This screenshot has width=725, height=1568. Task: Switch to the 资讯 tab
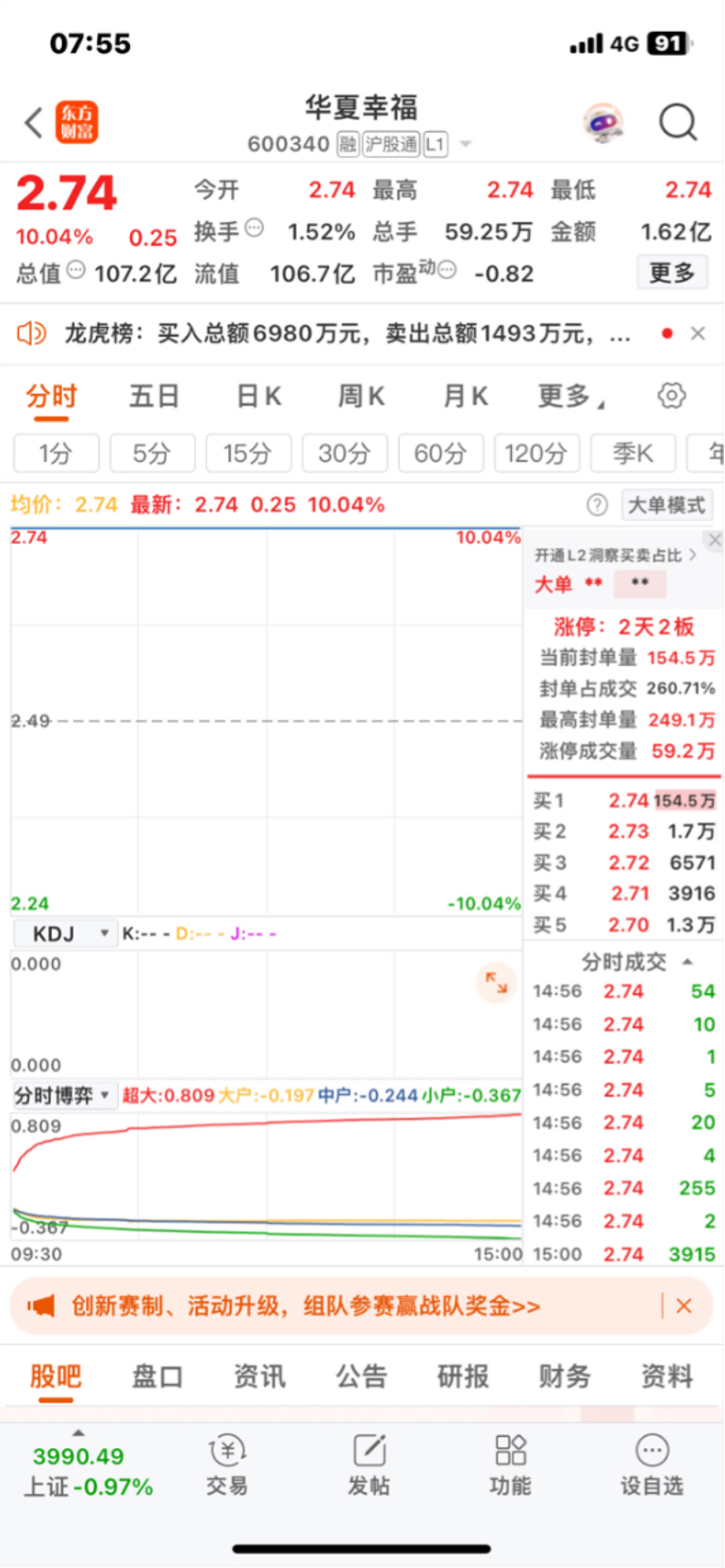(x=259, y=1377)
